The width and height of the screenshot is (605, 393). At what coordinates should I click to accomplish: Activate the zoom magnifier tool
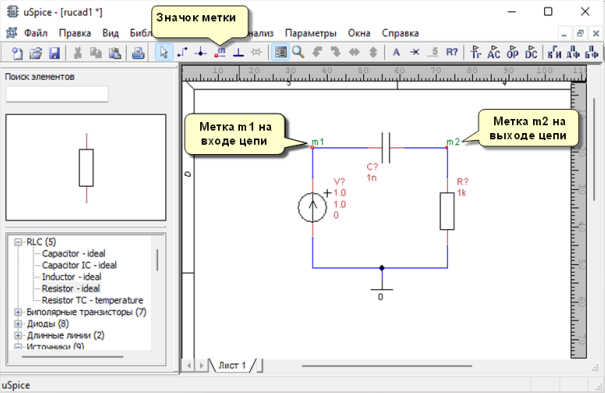298,52
